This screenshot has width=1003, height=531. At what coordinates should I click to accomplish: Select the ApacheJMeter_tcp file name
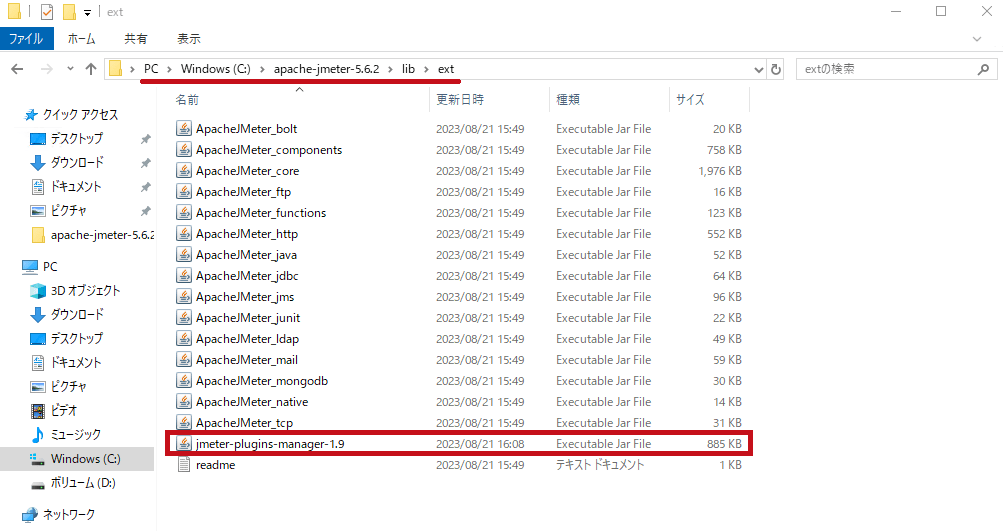coord(244,423)
